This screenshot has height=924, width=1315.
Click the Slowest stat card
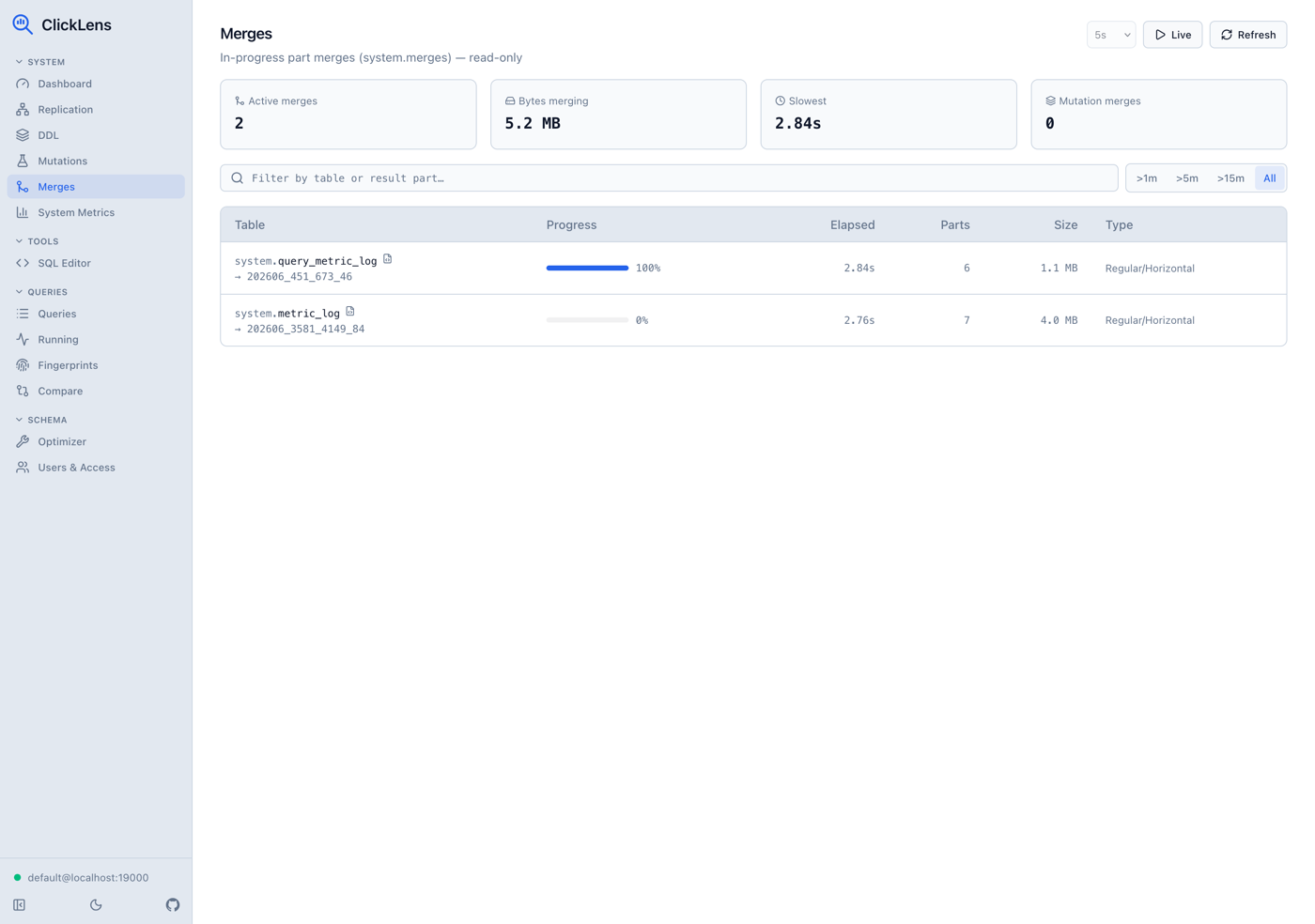coord(889,115)
